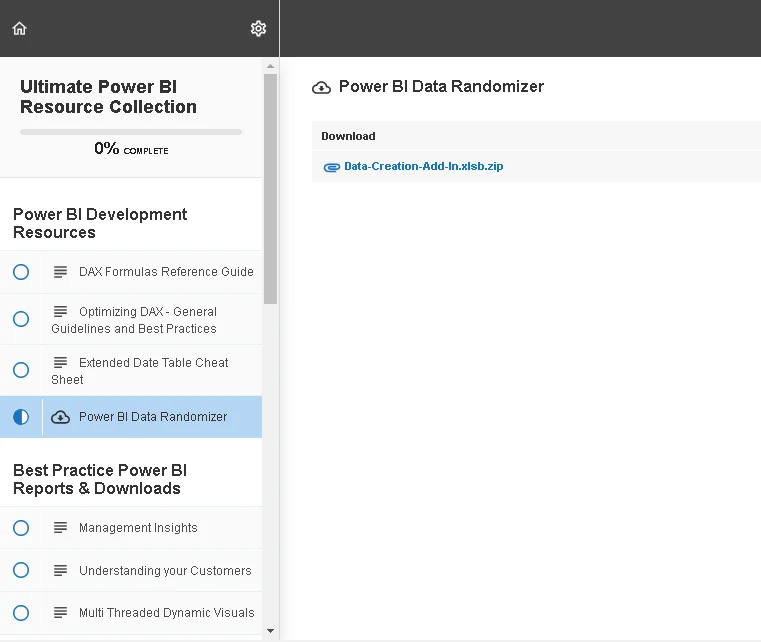The image size is (761, 642).
Task: Click the Download section header
Action: 348,136
